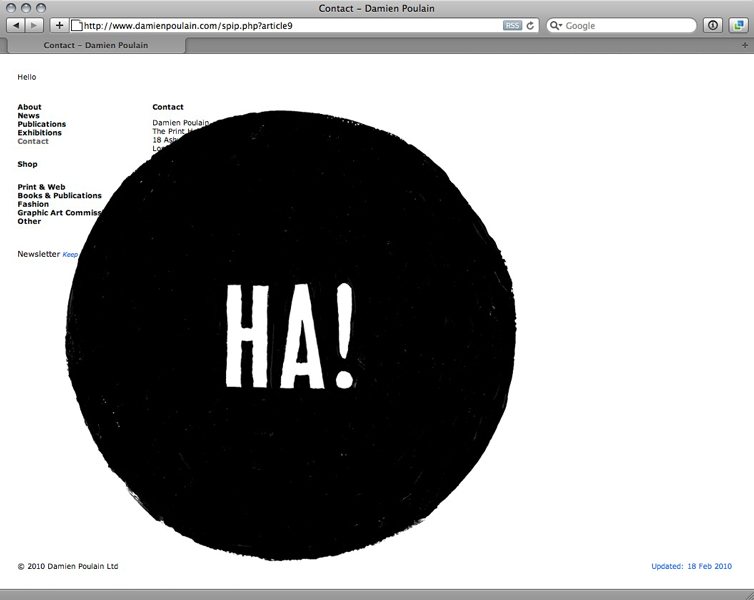This screenshot has width=754, height=600.
Task: Reload the page with the refresh icon
Action: click(x=530, y=25)
